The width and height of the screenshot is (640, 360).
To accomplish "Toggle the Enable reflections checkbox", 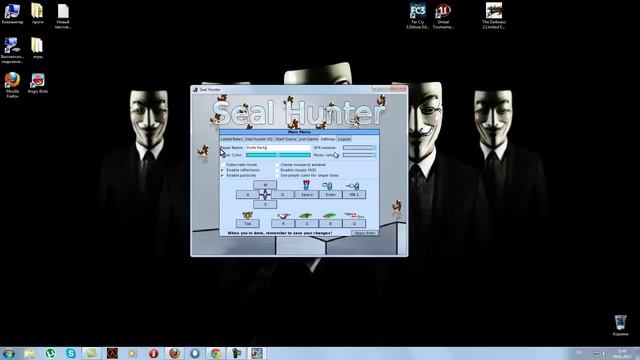I will 222,170.
